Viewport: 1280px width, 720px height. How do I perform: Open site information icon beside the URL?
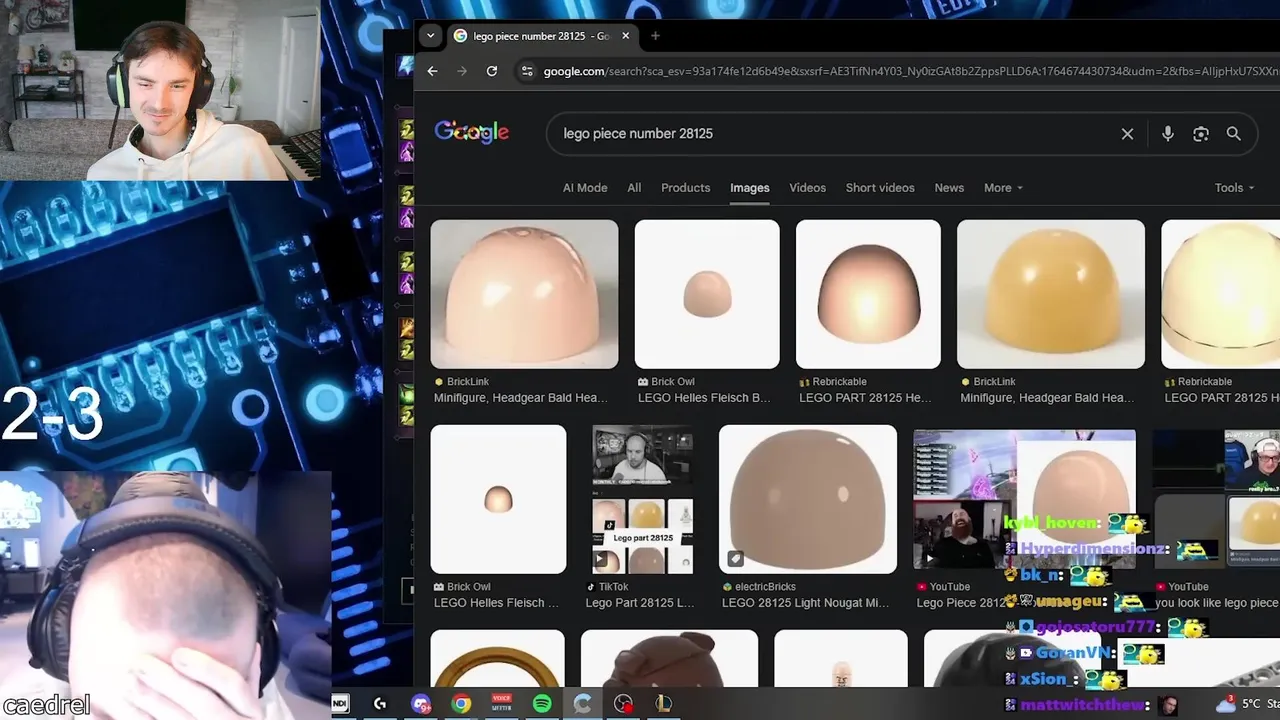tap(527, 71)
